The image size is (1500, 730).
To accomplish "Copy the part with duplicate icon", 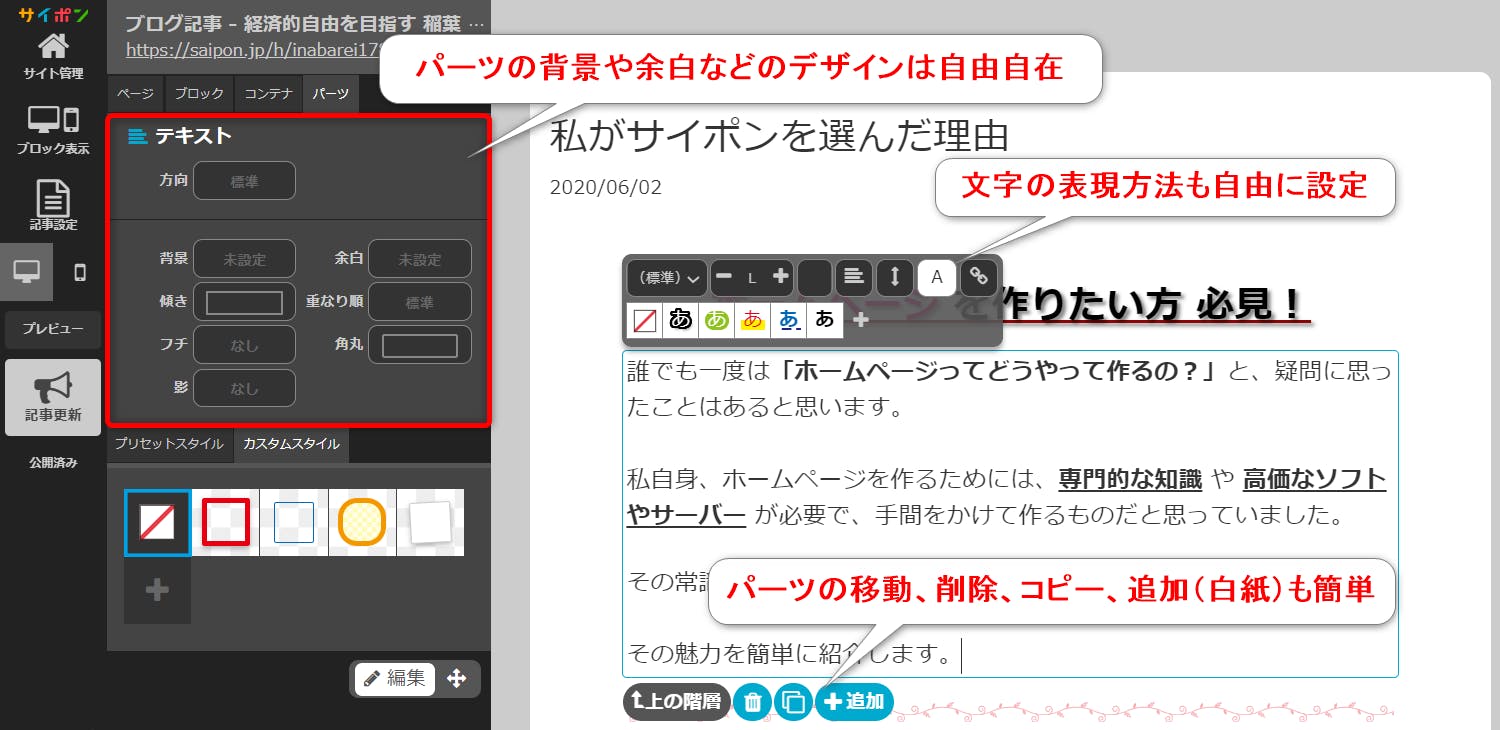I will click(x=794, y=702).
